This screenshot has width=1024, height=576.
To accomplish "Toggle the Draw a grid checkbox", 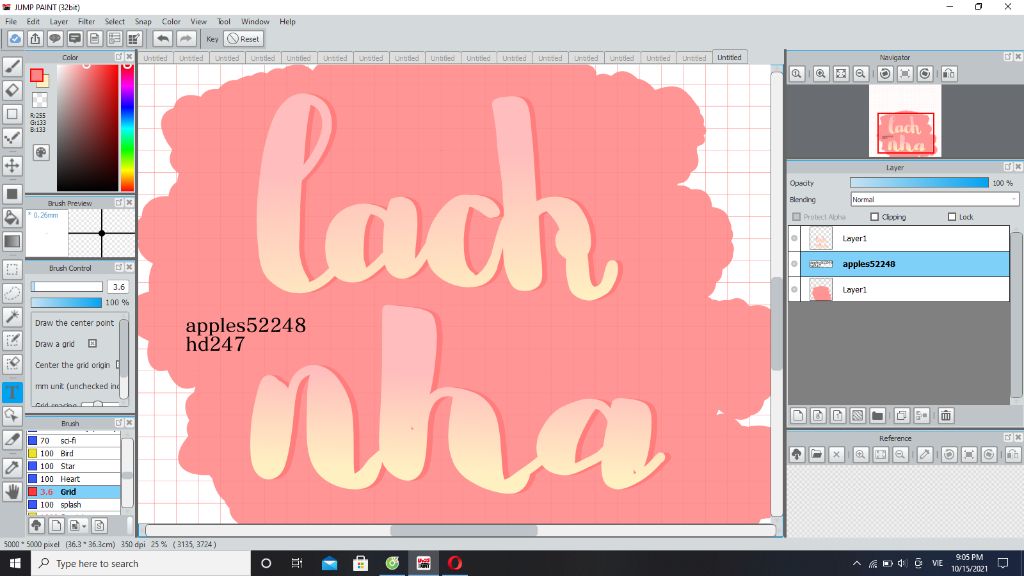I will coord(92,344).
